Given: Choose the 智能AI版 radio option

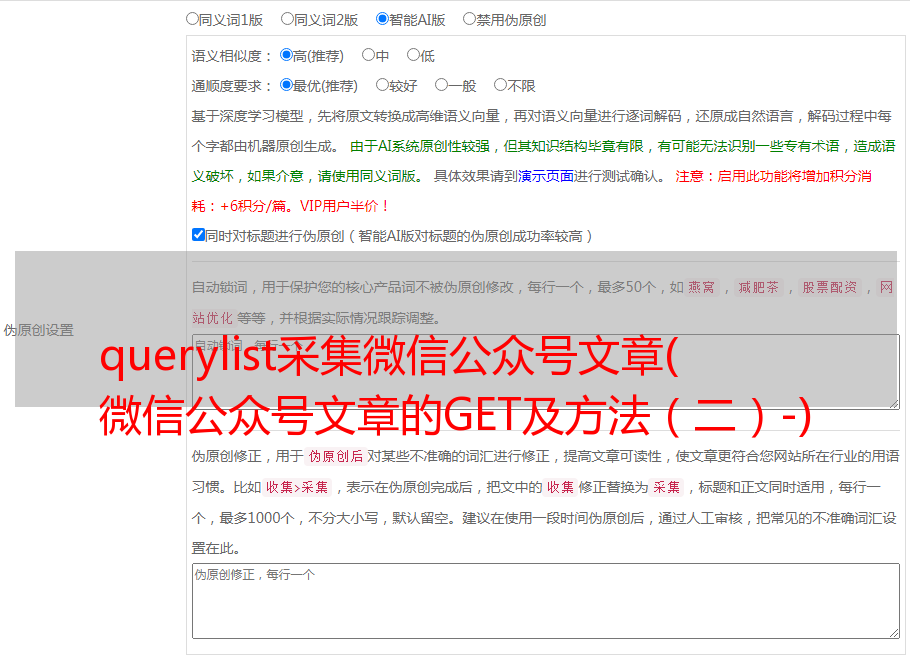Looking at the screenshot, I should [382, 19].
